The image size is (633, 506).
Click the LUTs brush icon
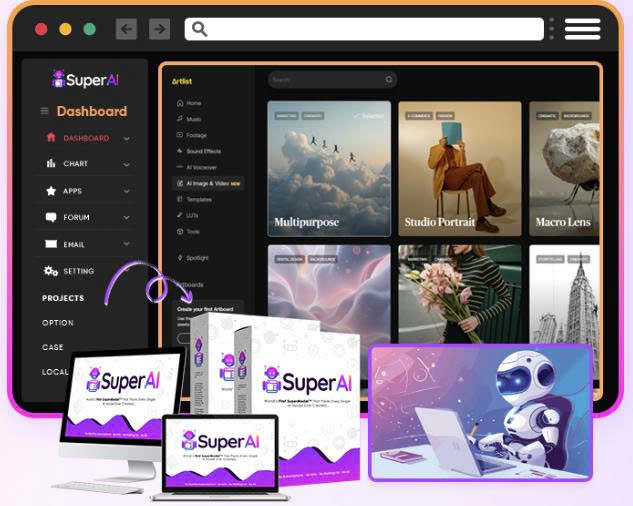(x=180, y=215)
